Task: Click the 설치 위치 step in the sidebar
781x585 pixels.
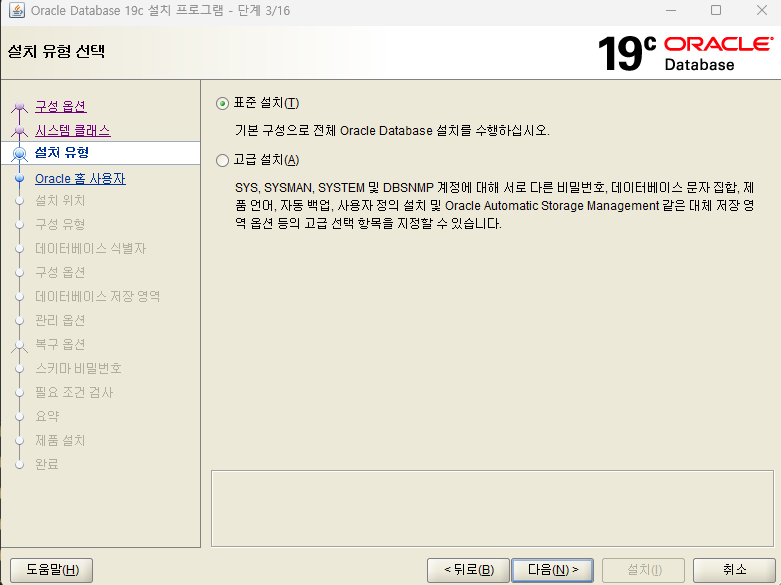Action: 60,200
